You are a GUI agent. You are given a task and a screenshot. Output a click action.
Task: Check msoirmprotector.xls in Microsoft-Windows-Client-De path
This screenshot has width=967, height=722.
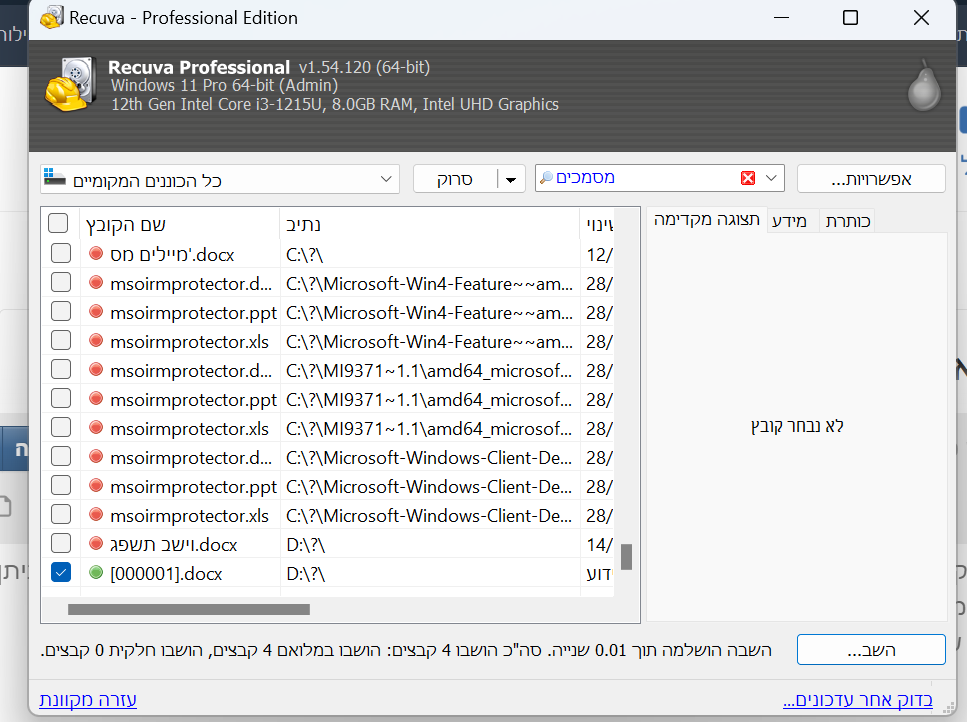(x=60, y=514)
